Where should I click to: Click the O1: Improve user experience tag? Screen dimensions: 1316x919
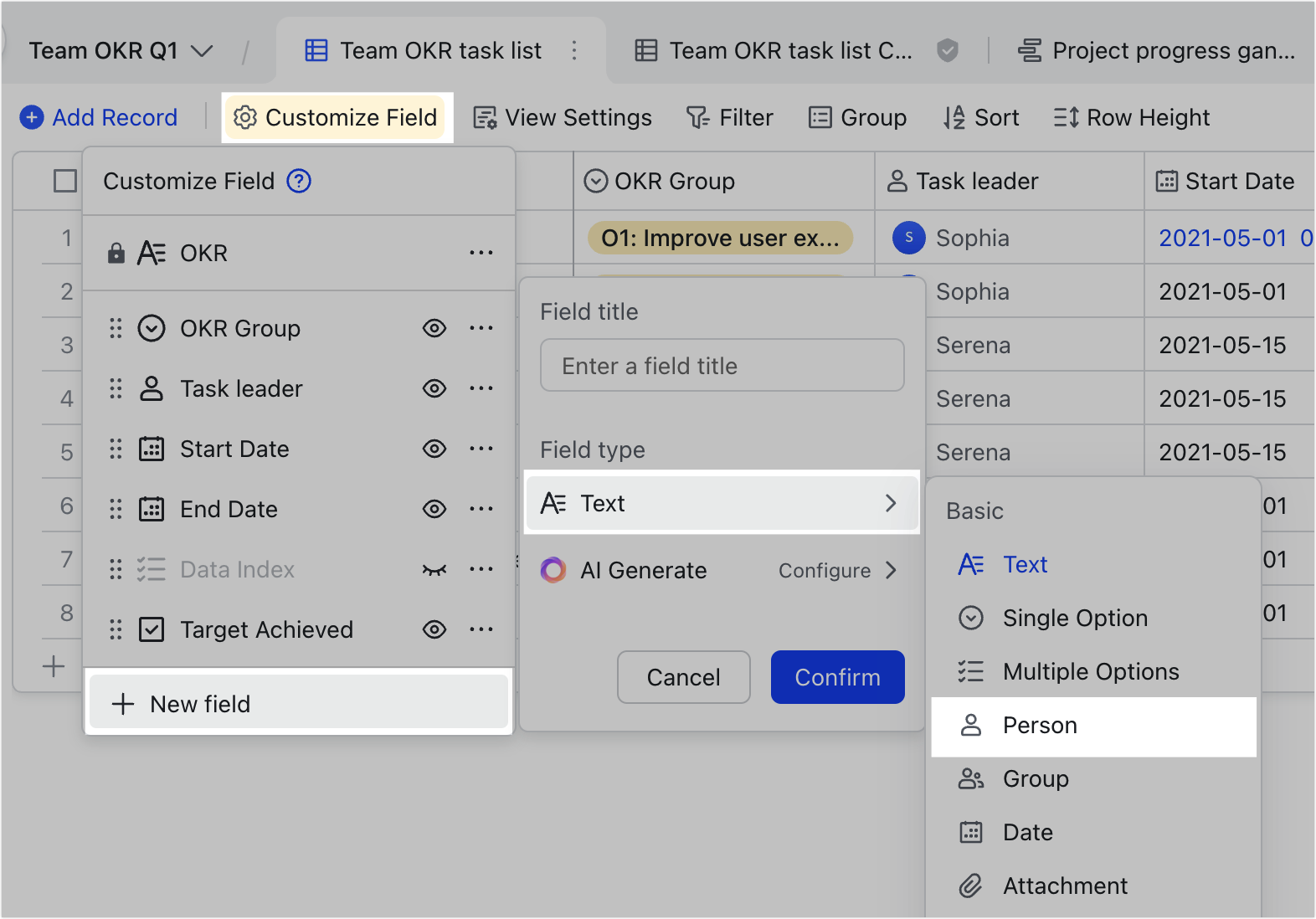(720, 239)
